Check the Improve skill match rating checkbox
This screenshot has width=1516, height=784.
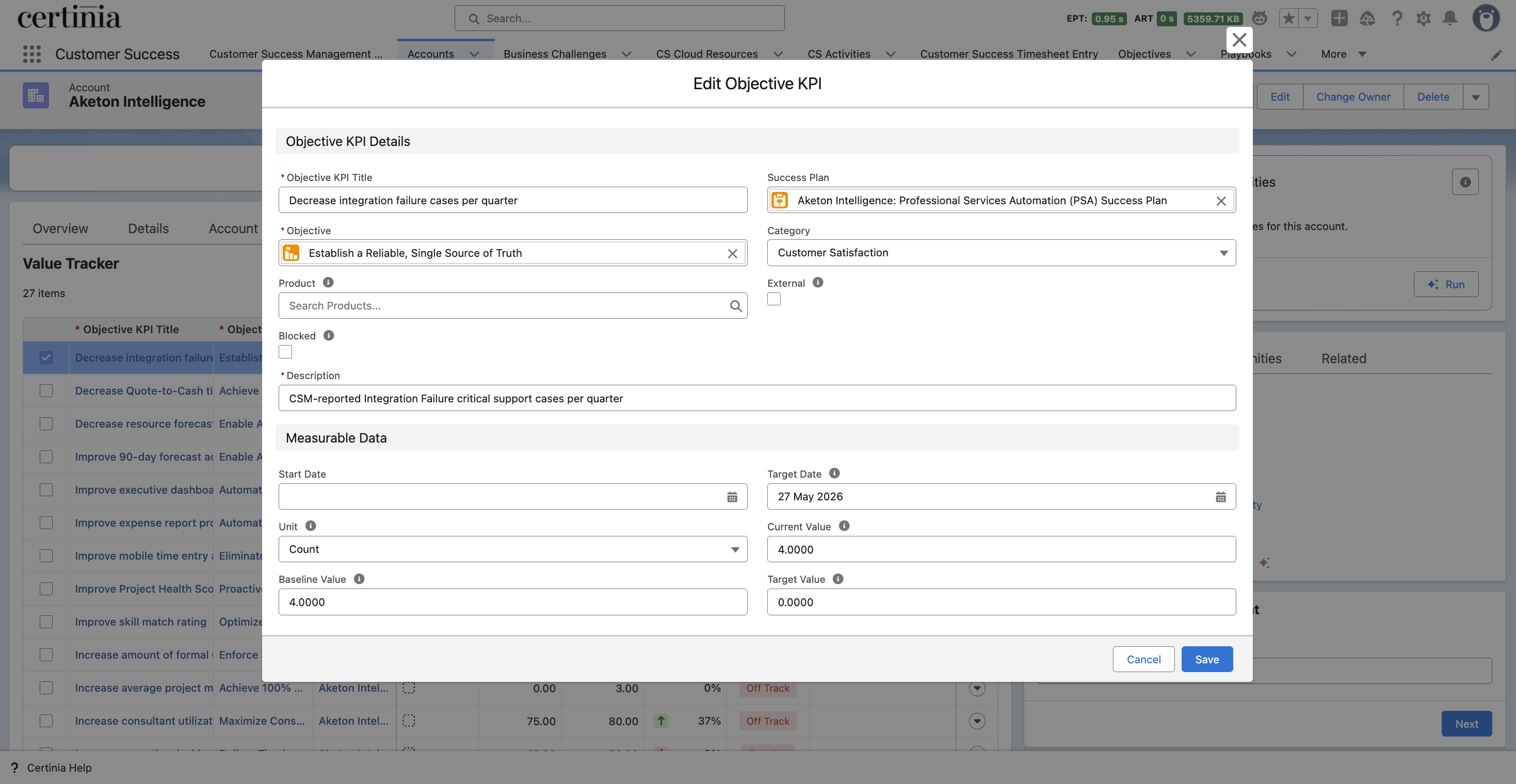coord(46,622)
